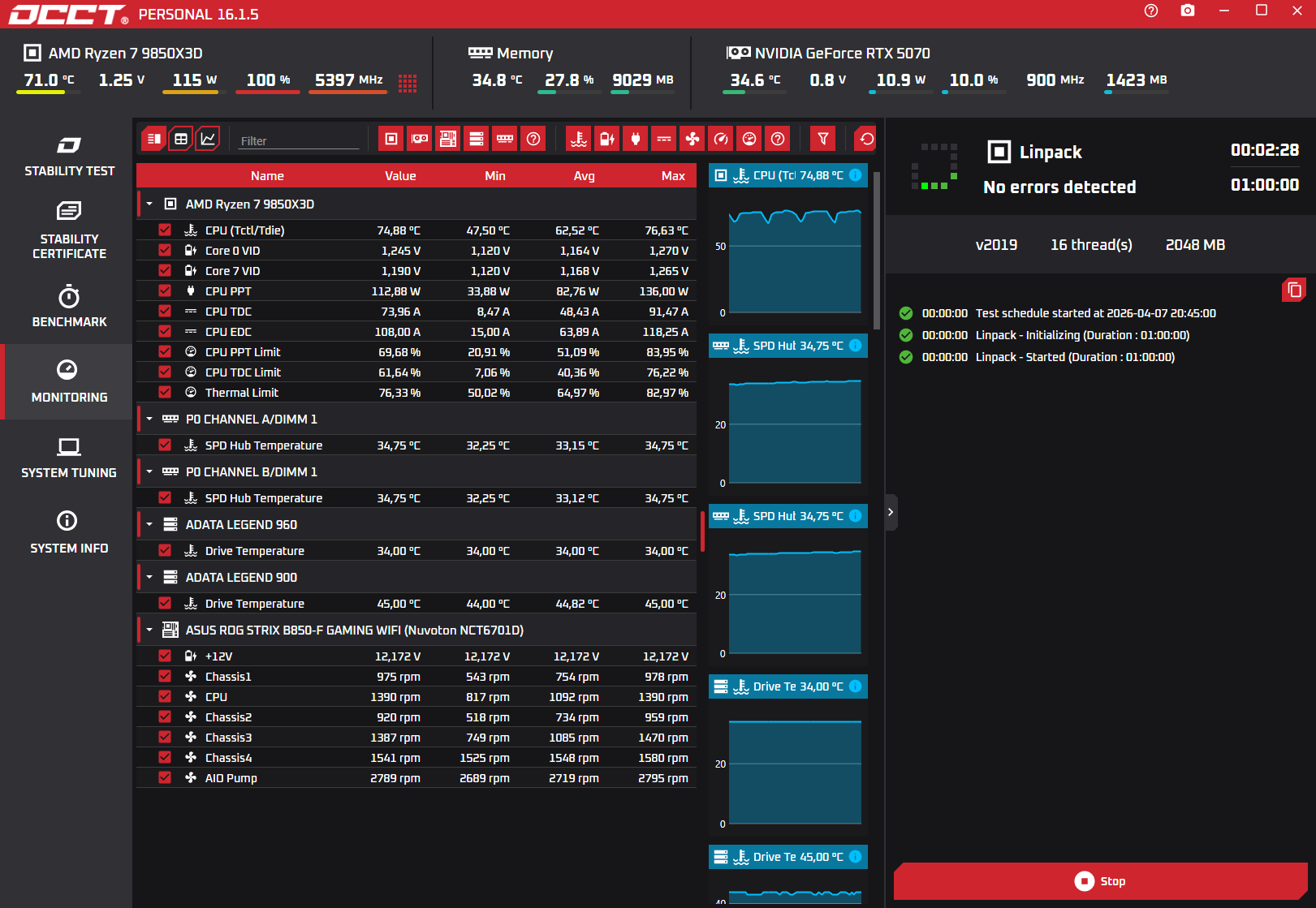Toggle the speedometer sensor type filter
Viewport: 1316px width, 908px height.
pos(721,139)
